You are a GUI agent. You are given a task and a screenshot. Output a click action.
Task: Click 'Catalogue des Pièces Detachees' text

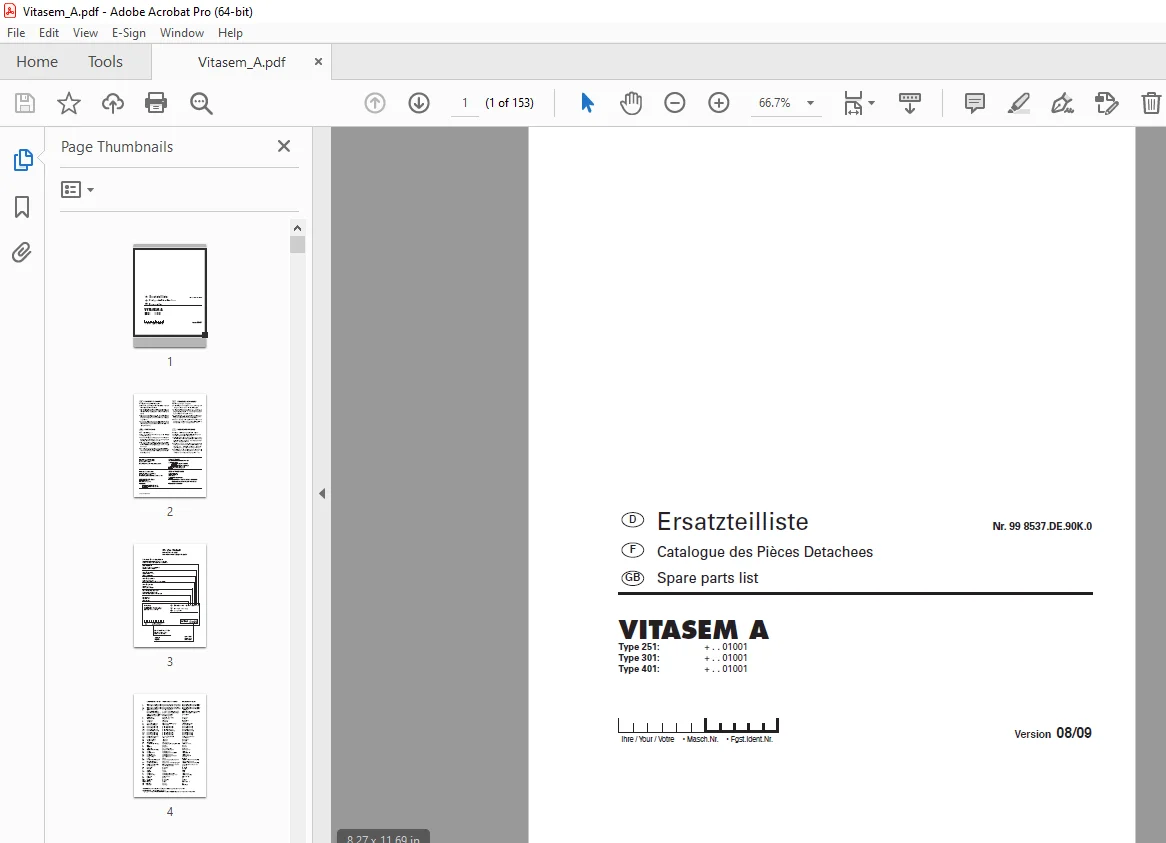click(x=764, y=552)
